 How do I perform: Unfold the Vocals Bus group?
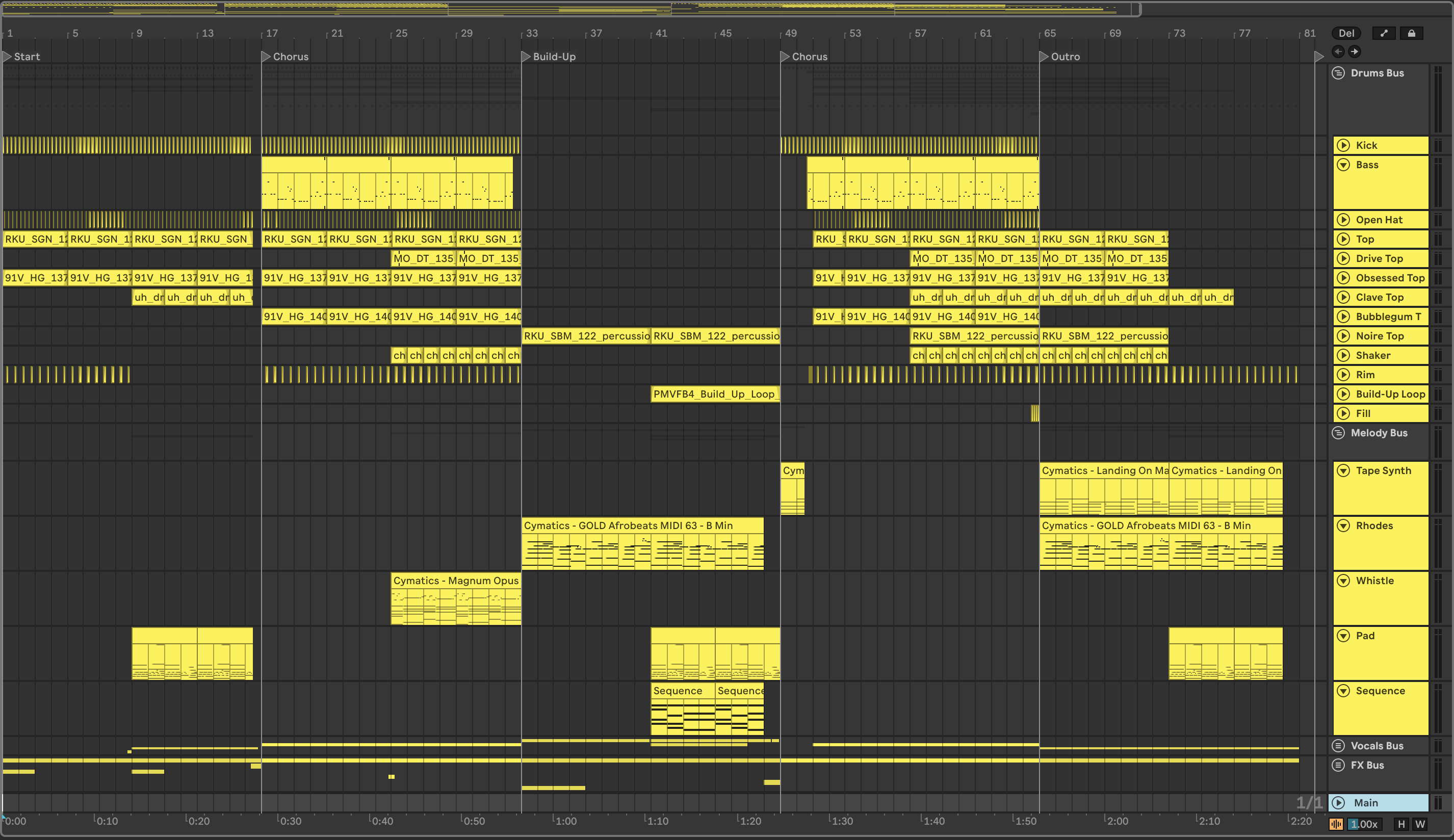(1338, 746)
